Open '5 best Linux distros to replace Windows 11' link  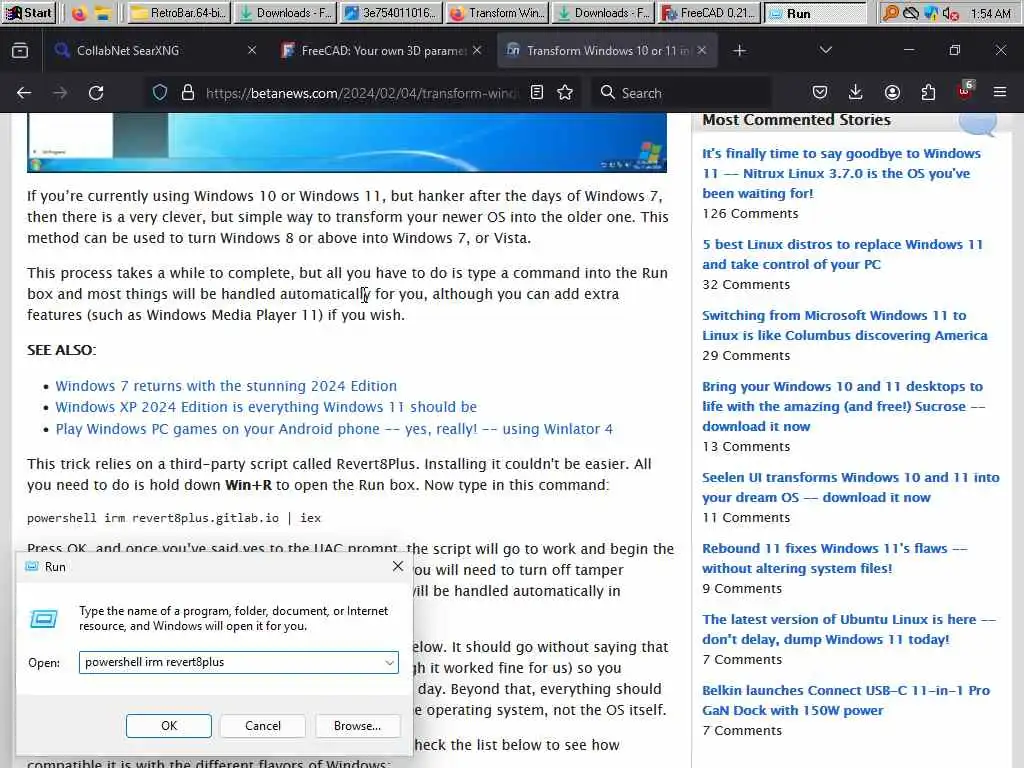click(842, 254)
